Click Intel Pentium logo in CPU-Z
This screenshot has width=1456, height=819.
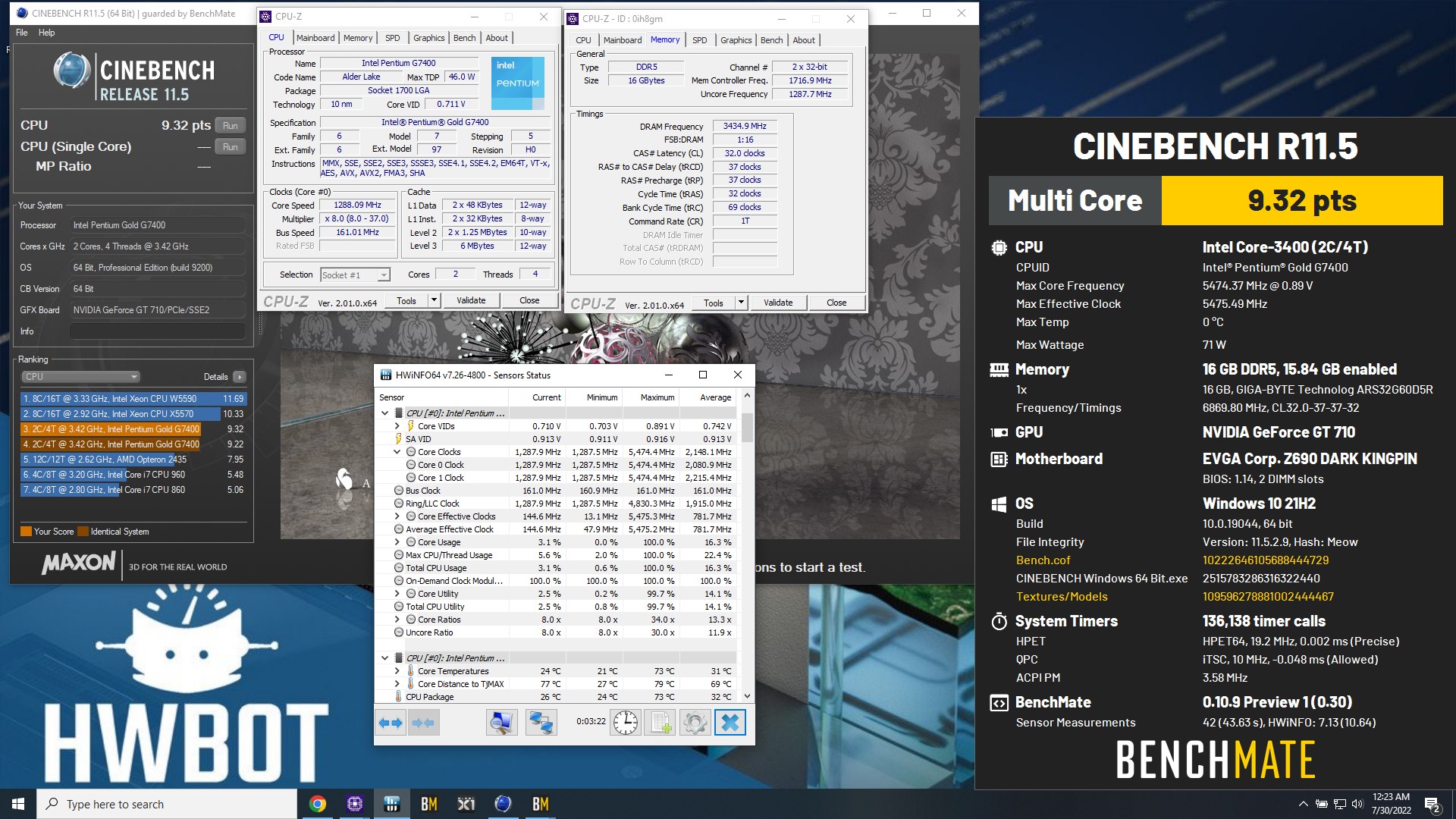coord(518,84)
